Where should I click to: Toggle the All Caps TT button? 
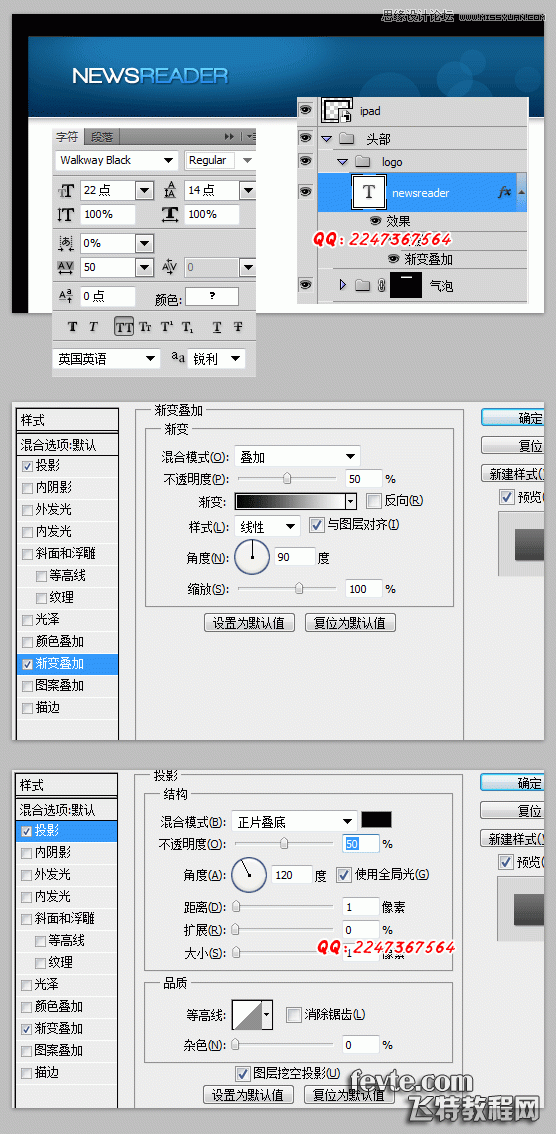(x=124, y=327)
